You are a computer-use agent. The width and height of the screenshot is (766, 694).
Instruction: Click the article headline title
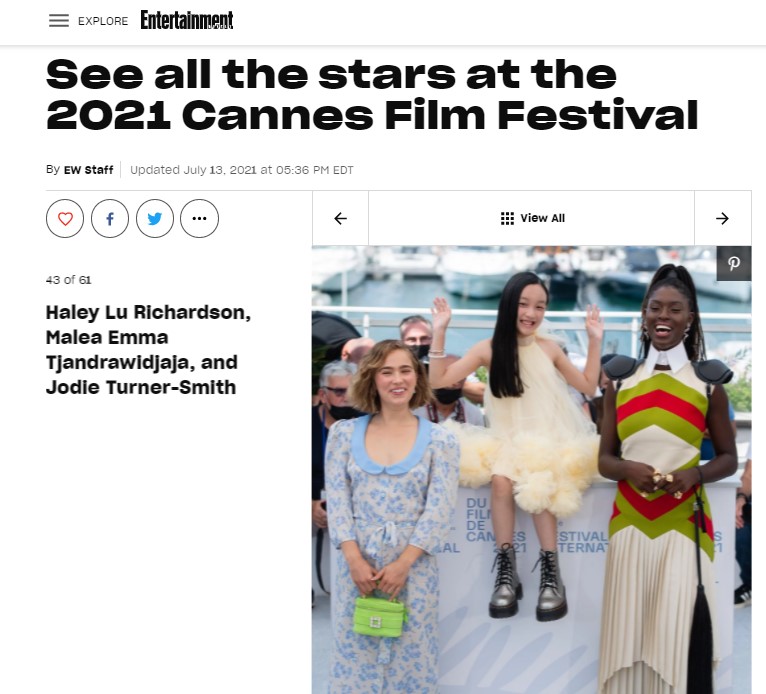pyautogui.click(x=372, y=95)
